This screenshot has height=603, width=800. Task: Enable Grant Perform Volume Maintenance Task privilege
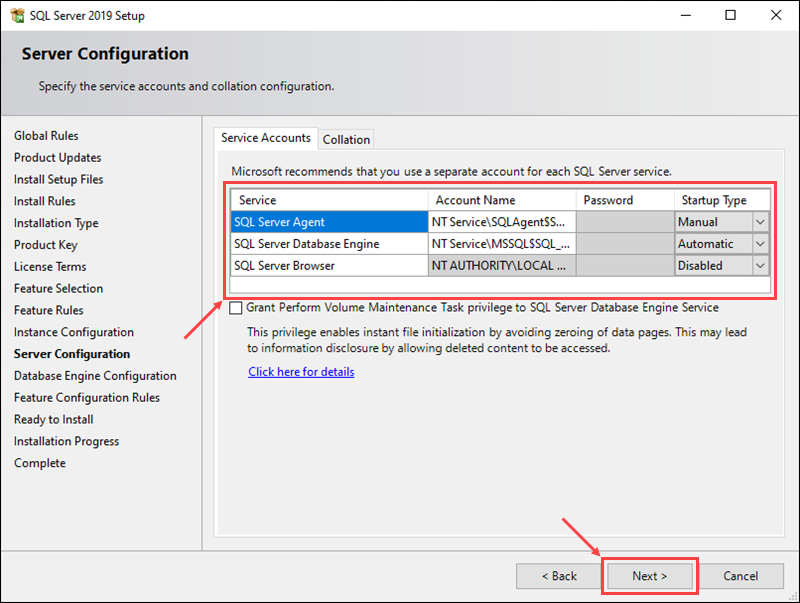[x=235, y=307]
